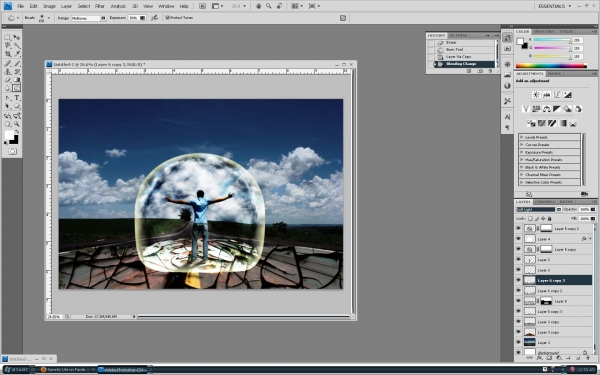
Task: Toggle Quick Mask mode icon
Action: [12, 152]
